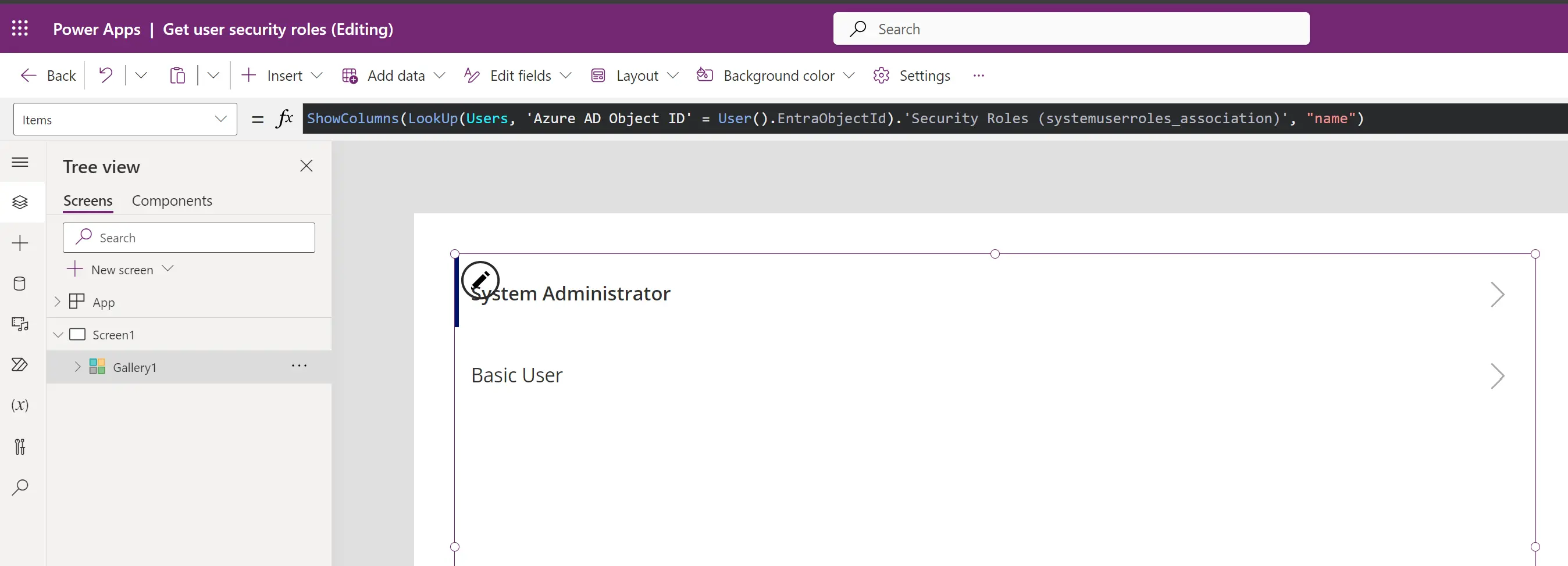The image size is (1568, 566).
Task: Click the Undo icon in toolbar
Action: (x=106, y=76)
